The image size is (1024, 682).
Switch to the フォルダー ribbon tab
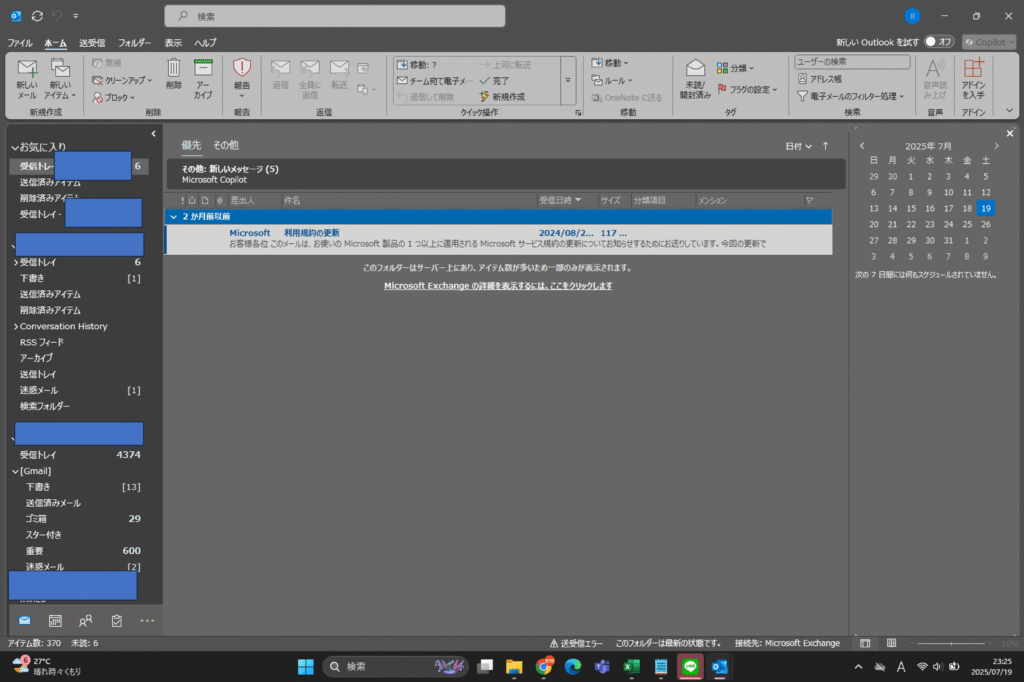pos(134,43)
